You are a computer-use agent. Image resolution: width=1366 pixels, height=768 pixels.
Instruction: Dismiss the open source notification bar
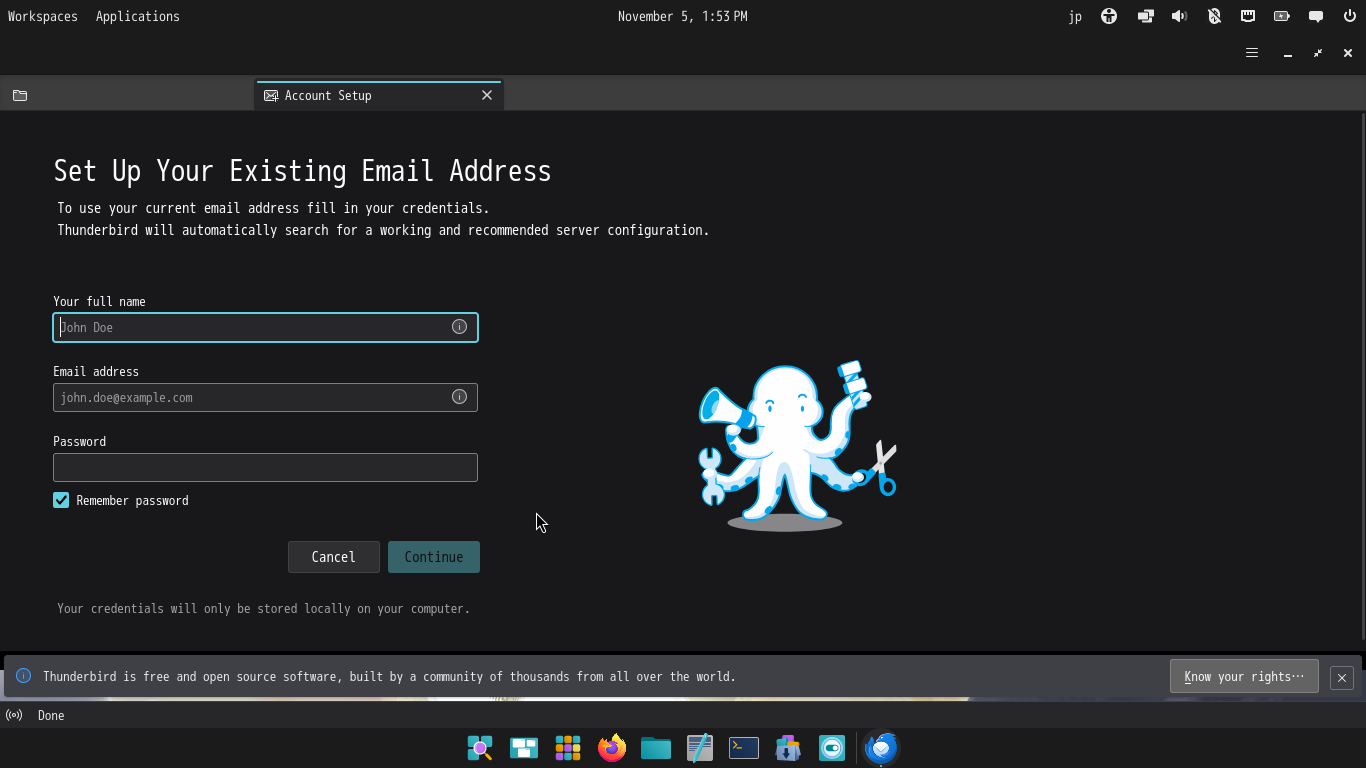click(x=1342, y=677)
